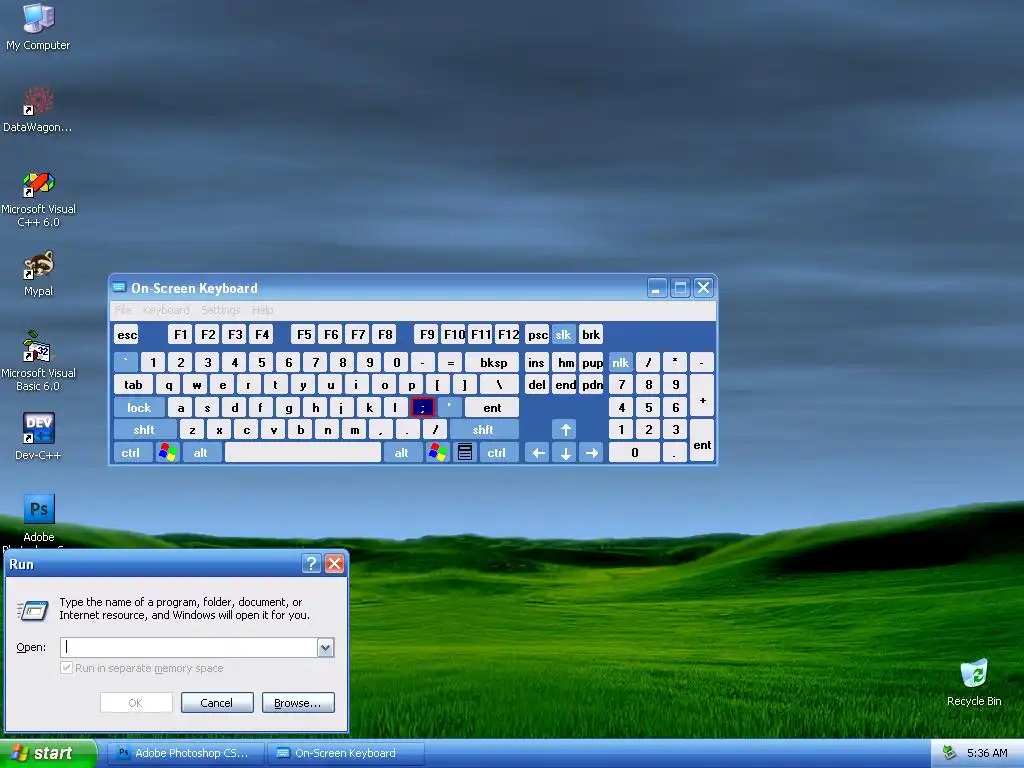Click the pup page up key
Viewport: 1024px width, 768px height.
[592, 362]
